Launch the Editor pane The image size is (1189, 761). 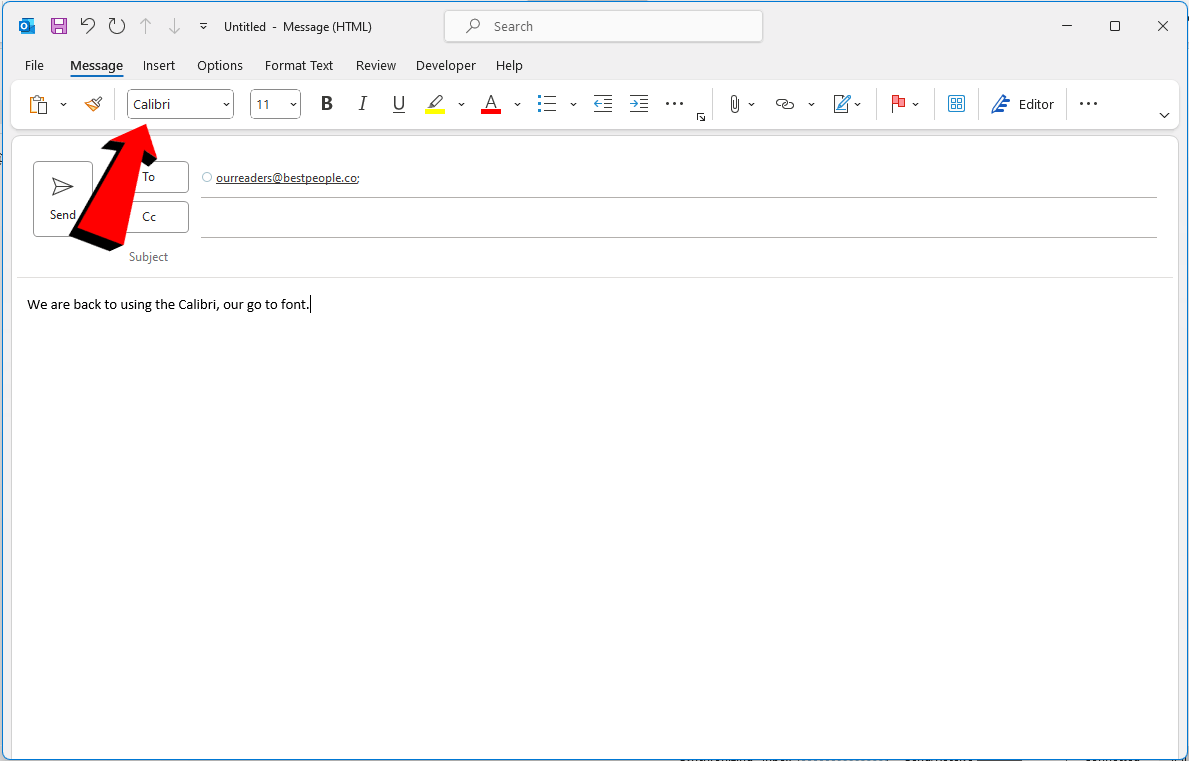click(1022, 103)
